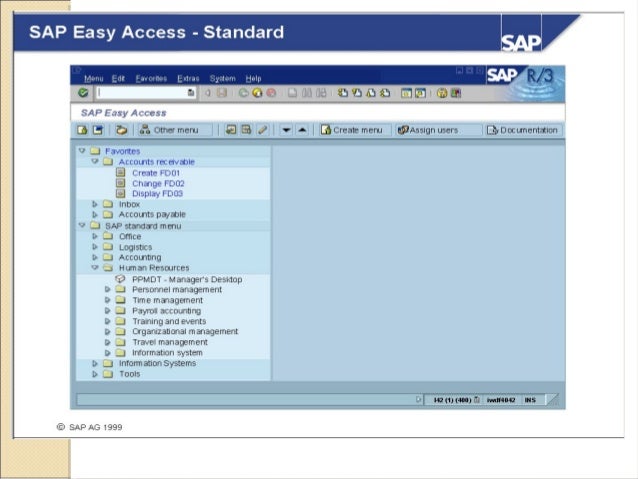The width and height of the screenshot is (638, 479).
Task: Select PPMDT - Manager's Desktop transaction
Action: 187,279
